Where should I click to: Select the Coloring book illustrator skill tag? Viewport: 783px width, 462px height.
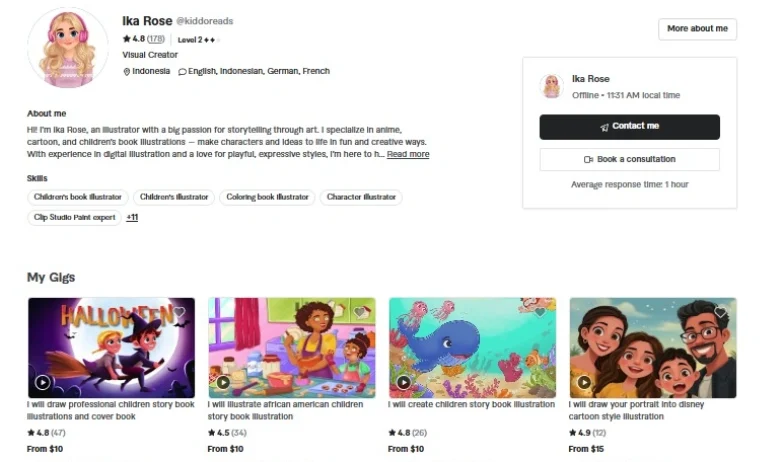point(267,197)
